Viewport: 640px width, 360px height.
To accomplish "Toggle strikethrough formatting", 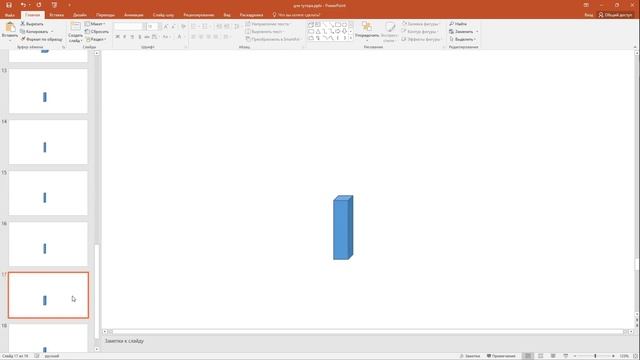I will coord(147,37).
